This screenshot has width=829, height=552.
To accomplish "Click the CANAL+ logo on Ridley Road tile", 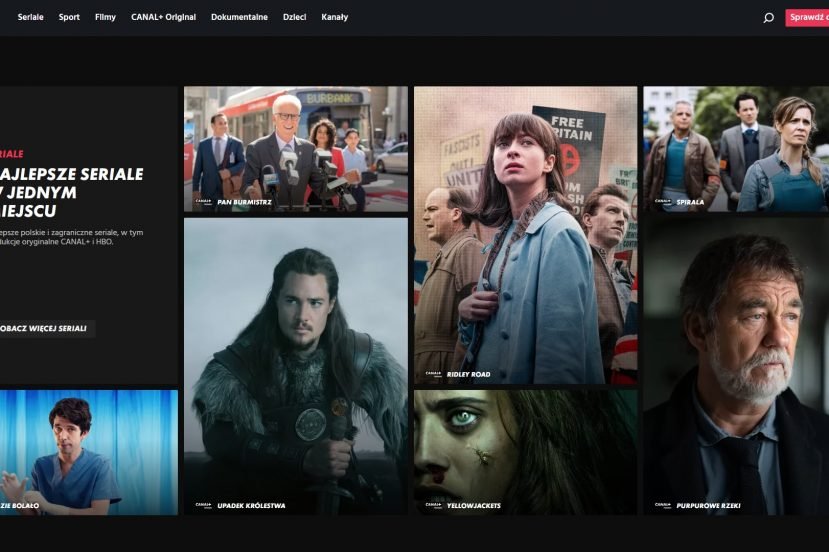I will pyautogui.click(x=433, y=374).
